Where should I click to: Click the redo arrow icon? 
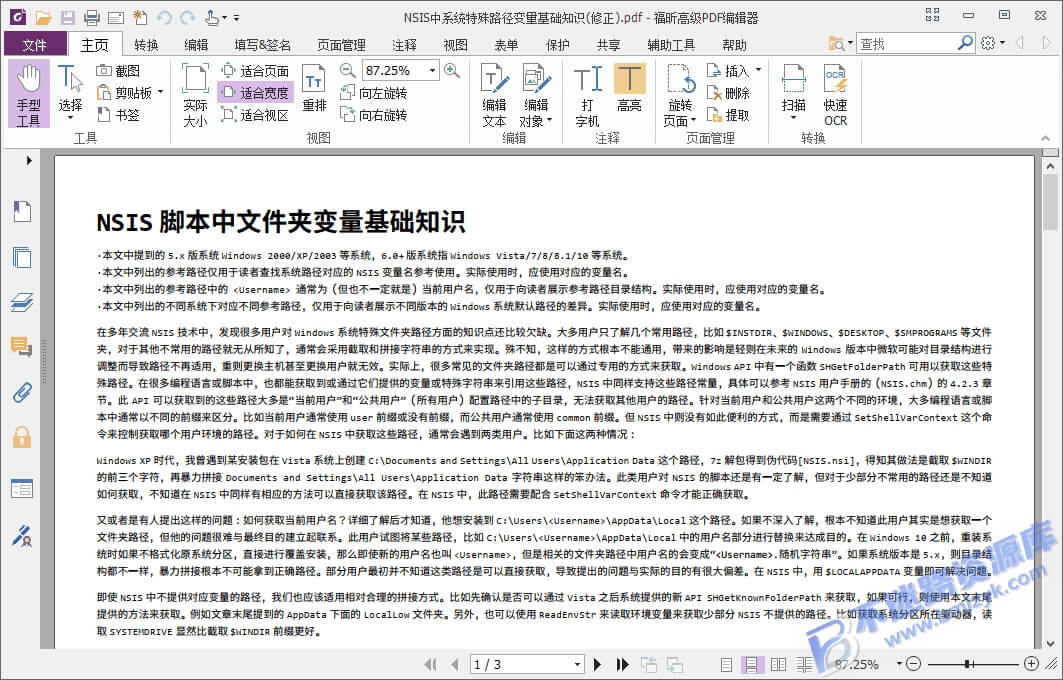point(188,18)
